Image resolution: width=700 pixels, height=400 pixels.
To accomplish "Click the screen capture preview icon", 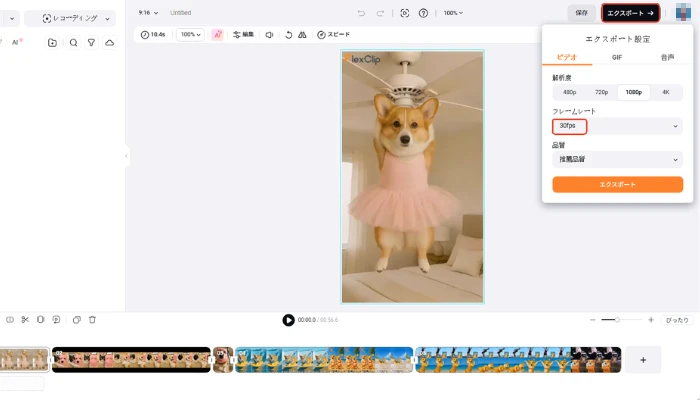I will 404,13.
